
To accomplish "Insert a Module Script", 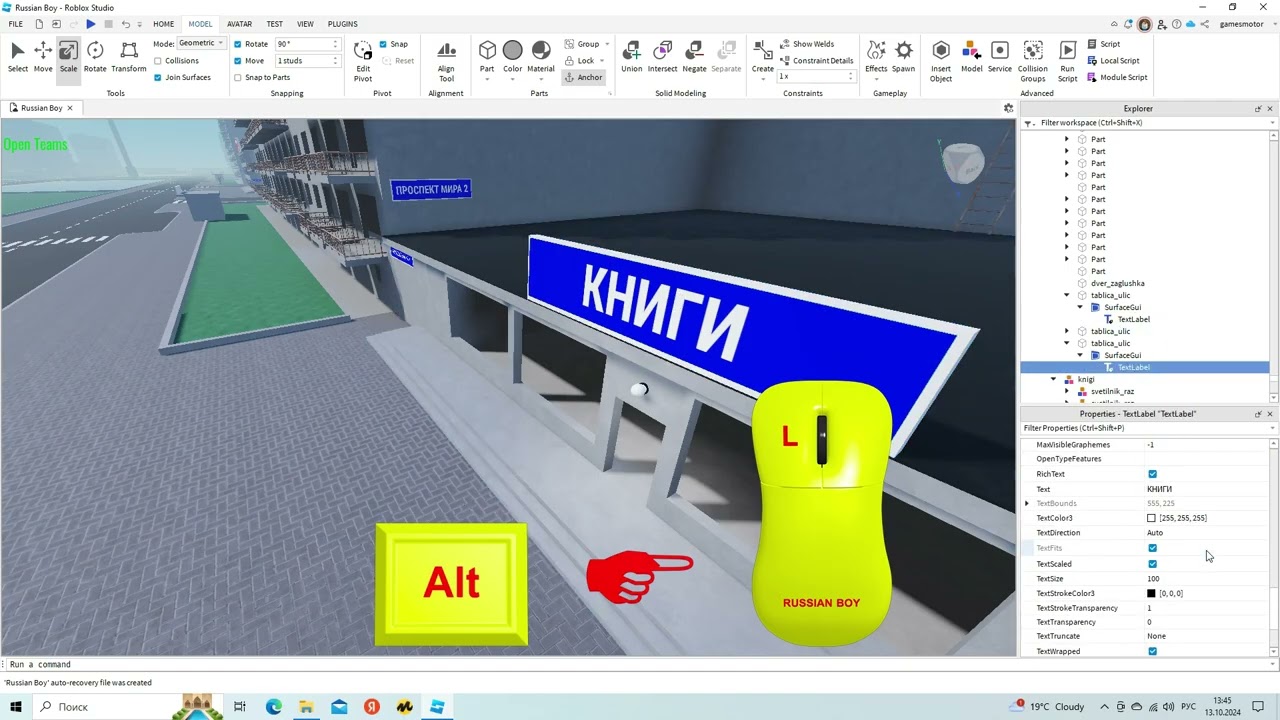I will [1116, 77].
